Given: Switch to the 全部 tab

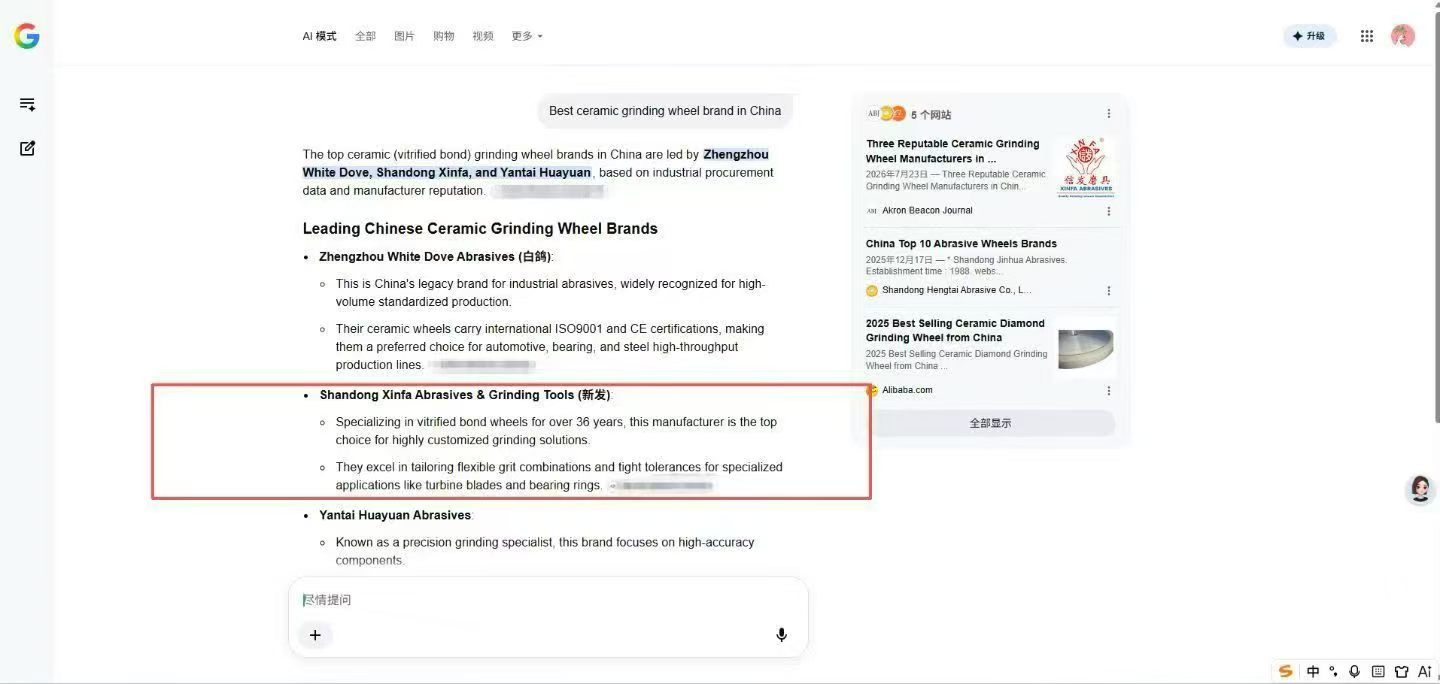Looking at the screenshot, I should point(365,36).
